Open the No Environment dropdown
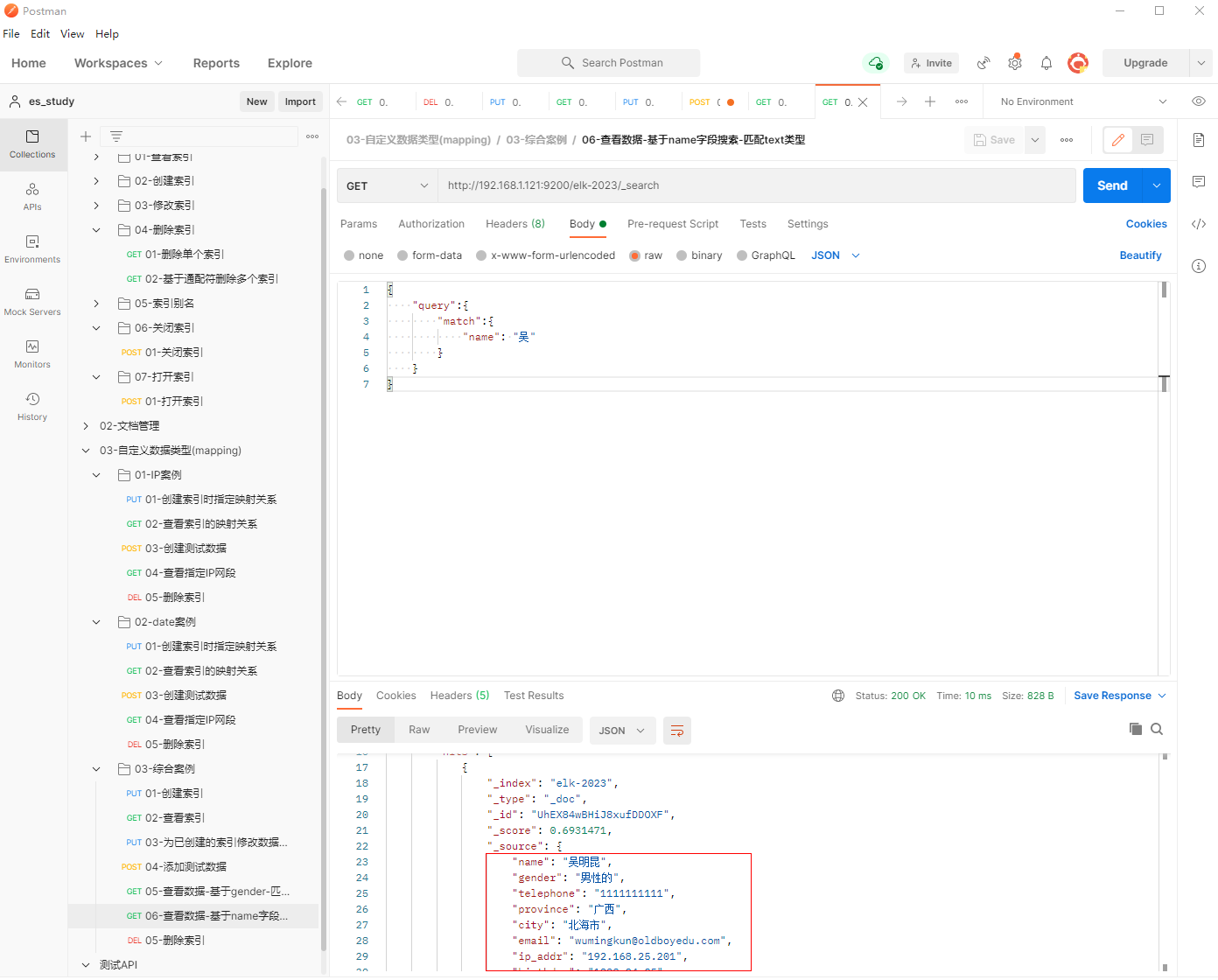1218x980 pixels. click(1083, 101)
